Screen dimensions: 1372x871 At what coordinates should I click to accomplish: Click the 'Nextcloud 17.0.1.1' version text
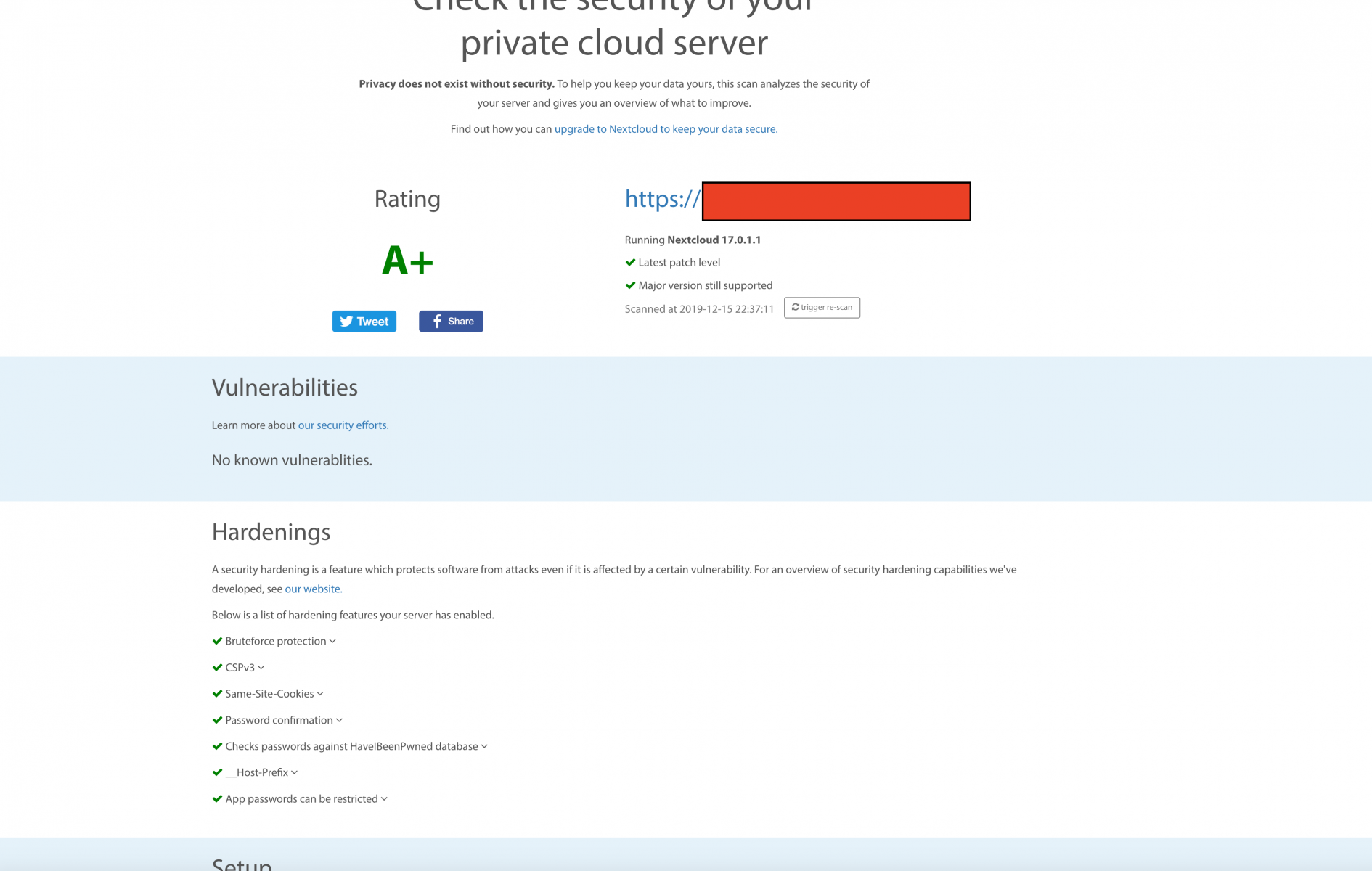click(x=714, y=240)
